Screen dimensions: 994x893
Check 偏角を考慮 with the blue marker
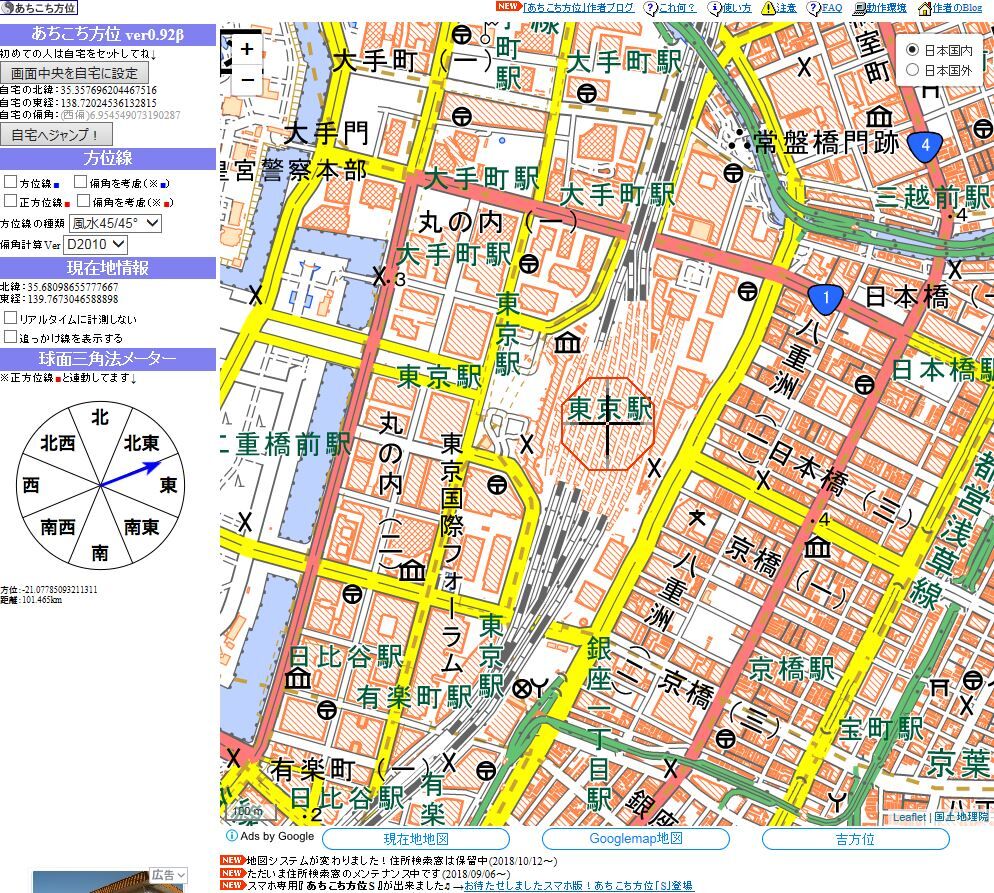pos(80,183)
